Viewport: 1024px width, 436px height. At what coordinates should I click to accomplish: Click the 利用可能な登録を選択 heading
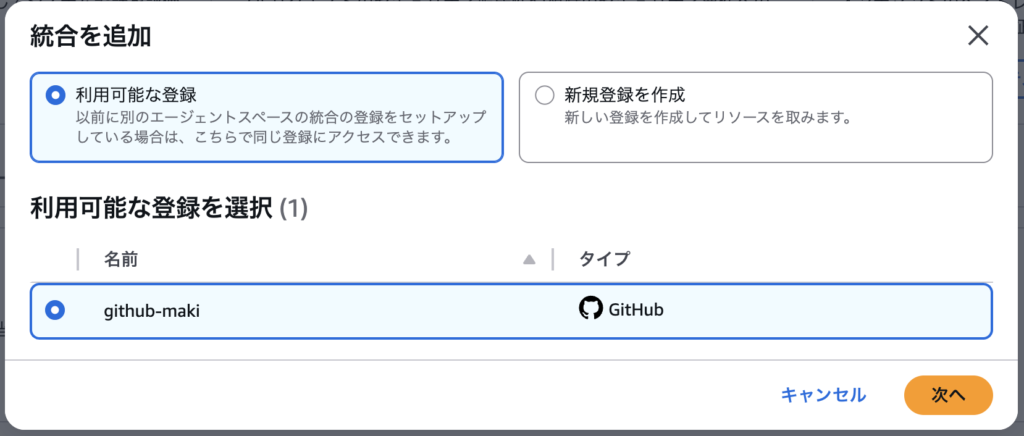point(152,208)
